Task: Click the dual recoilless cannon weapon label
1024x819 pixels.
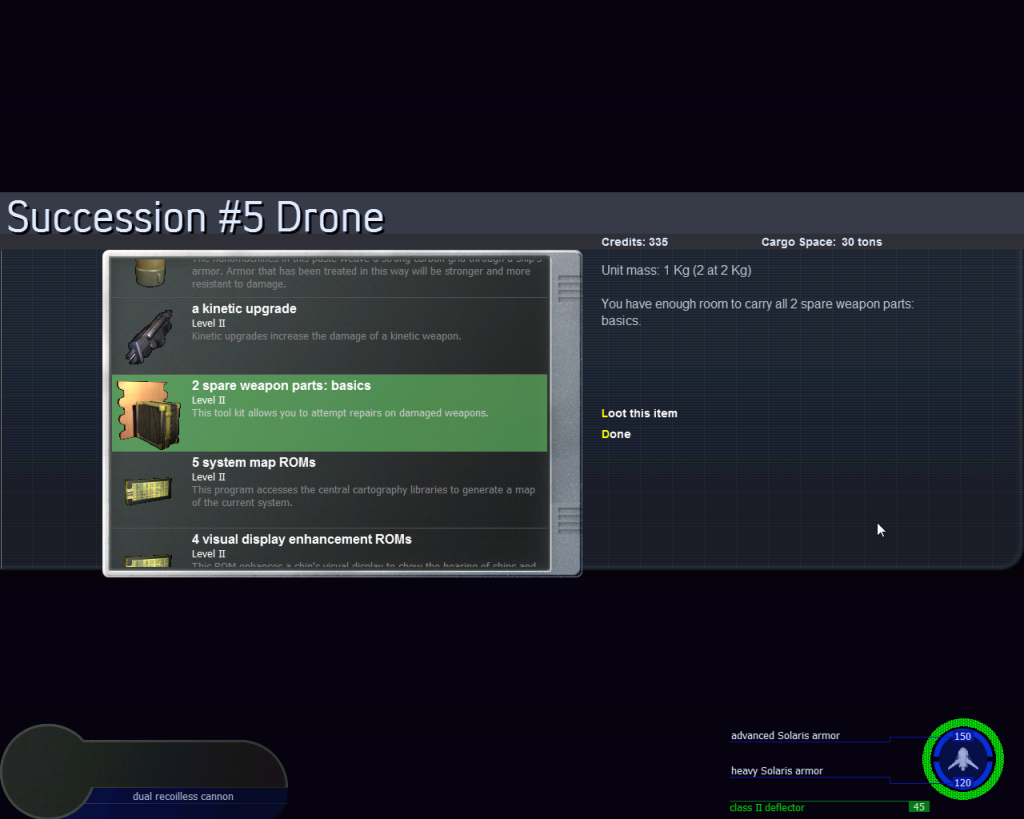Action: point(183,796)
